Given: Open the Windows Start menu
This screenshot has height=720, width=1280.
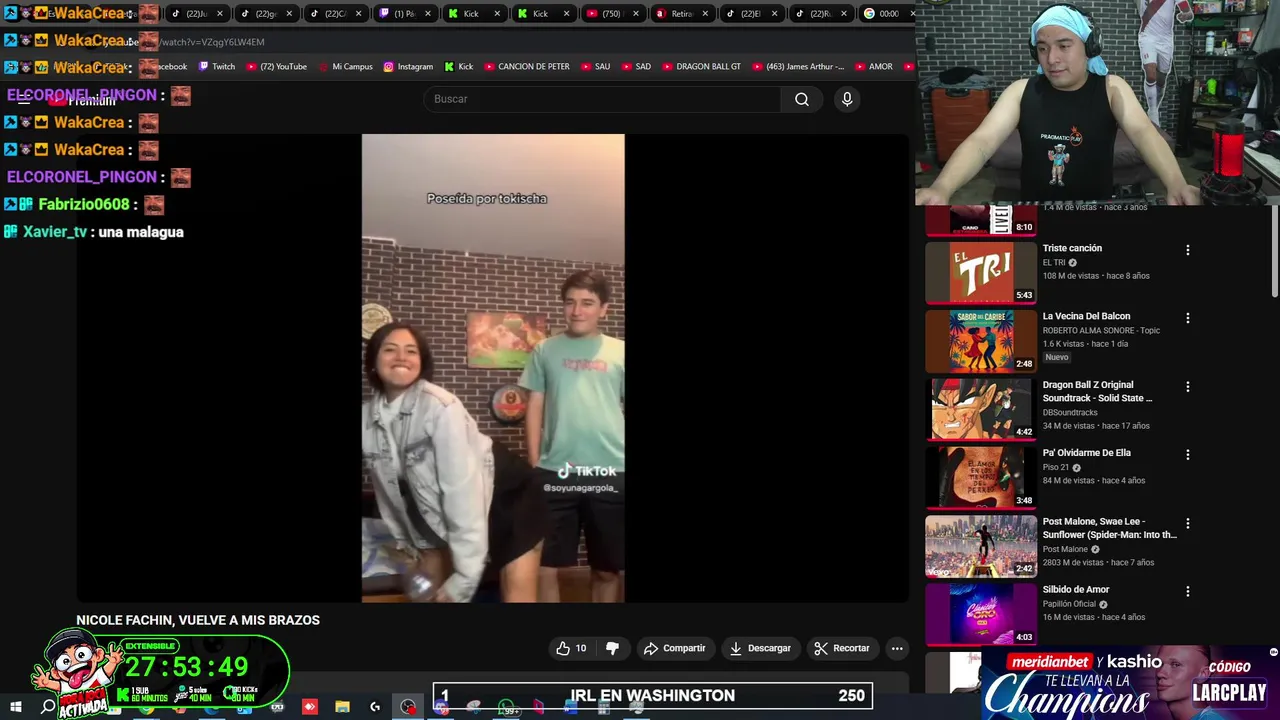Looking at the screenshot, I should coord(16,707).
